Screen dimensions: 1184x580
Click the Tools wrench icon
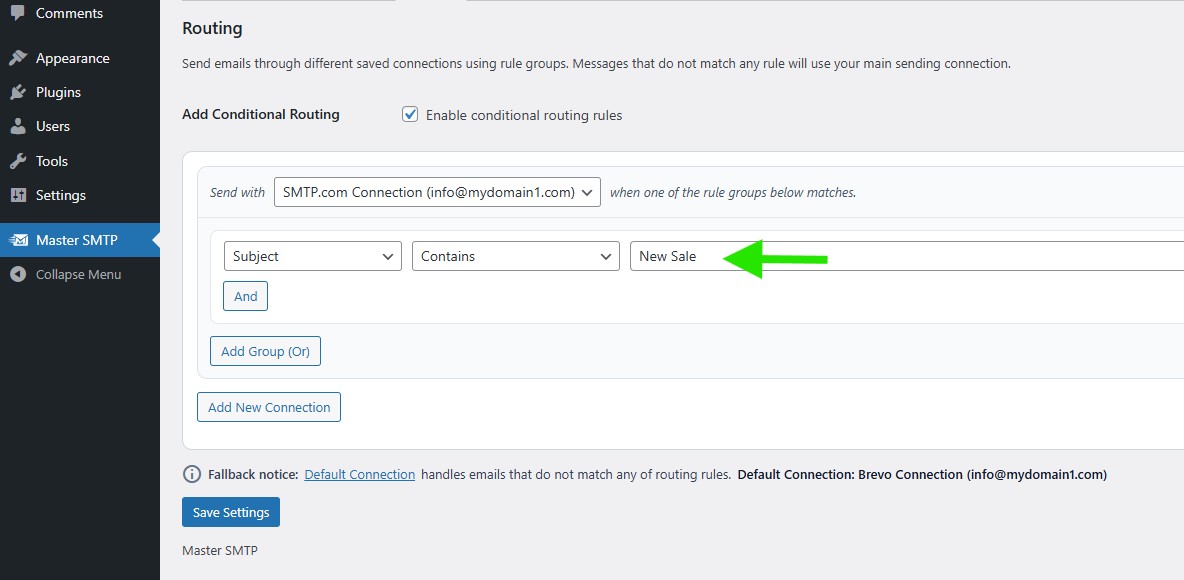pos(18,161)
